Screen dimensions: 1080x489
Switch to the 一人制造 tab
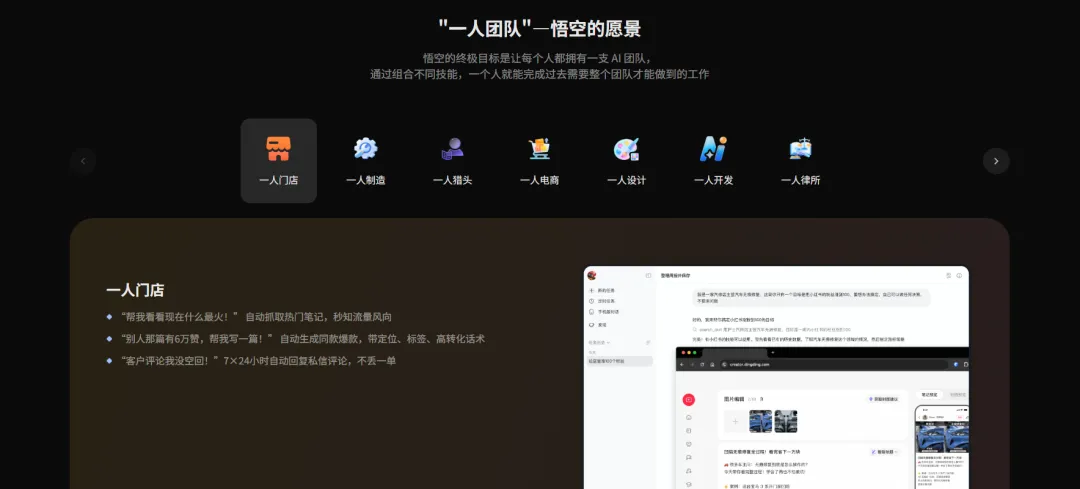[x=366, y=161]
